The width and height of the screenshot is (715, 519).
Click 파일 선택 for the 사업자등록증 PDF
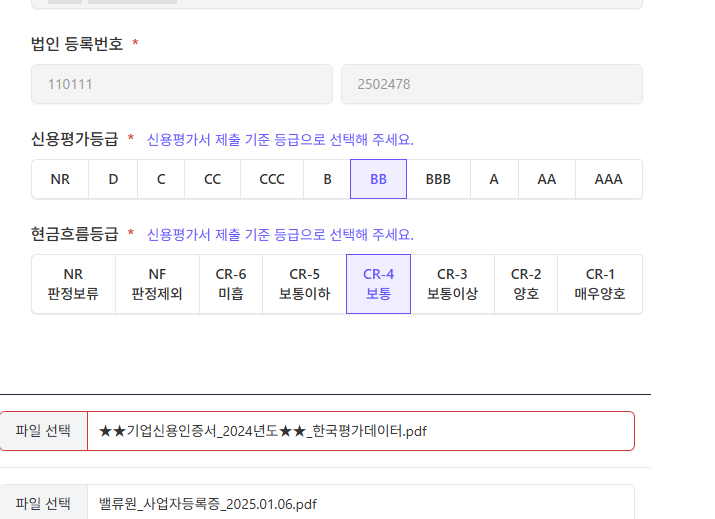click(43, 503)
